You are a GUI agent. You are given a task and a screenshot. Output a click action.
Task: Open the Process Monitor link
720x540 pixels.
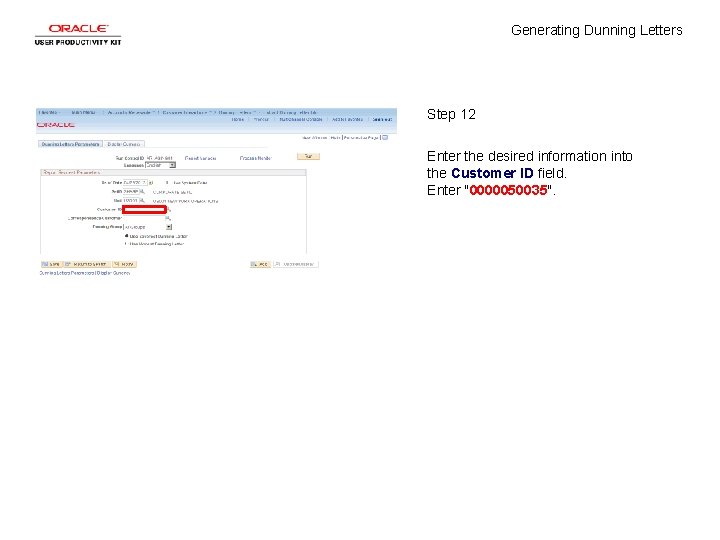pos(255,158)
